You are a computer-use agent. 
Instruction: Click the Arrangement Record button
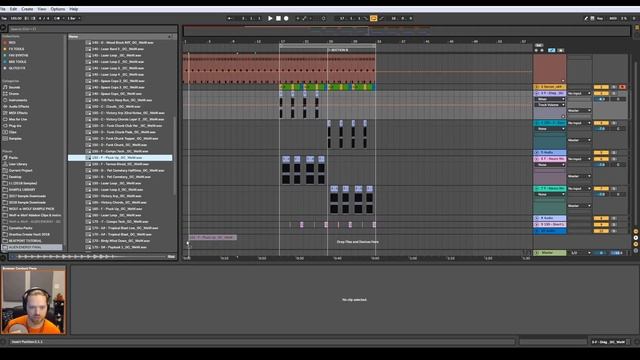(x=286, y=18)
